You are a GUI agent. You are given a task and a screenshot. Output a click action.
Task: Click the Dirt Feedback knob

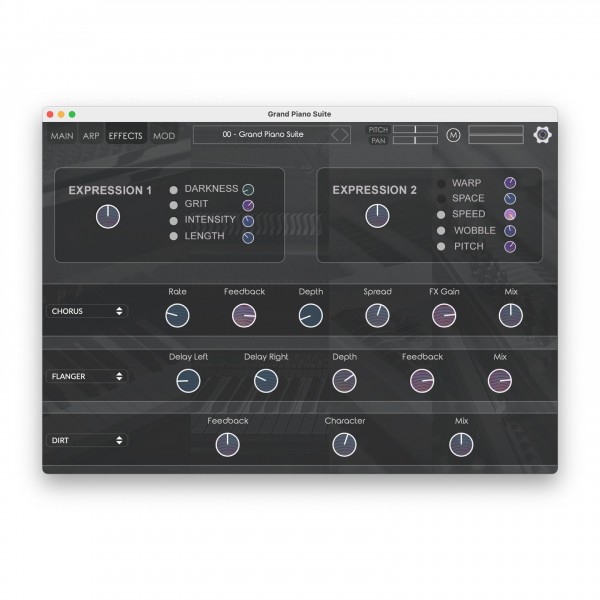(227, 445)
